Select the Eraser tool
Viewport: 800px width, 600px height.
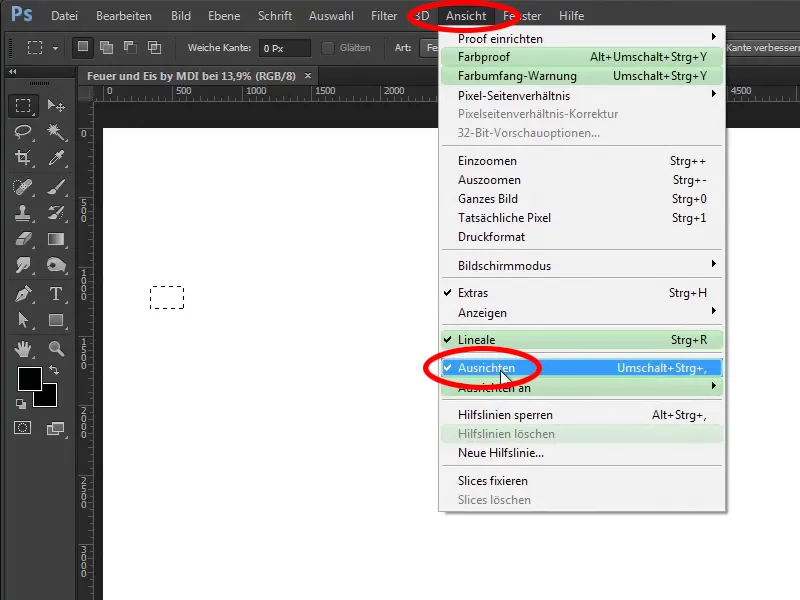coord(23,239)
